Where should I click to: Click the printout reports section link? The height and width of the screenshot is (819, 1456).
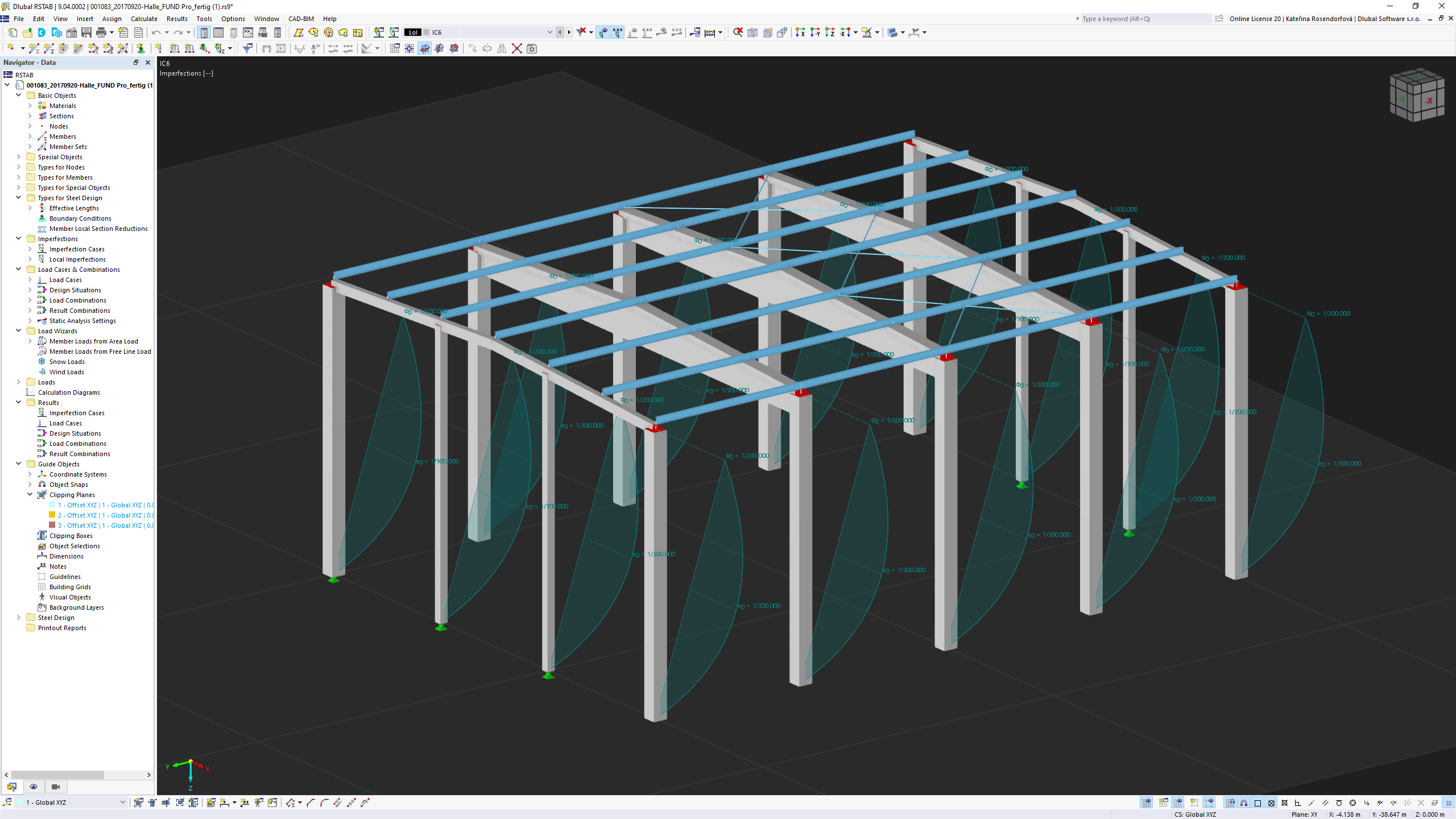point(61,627)
